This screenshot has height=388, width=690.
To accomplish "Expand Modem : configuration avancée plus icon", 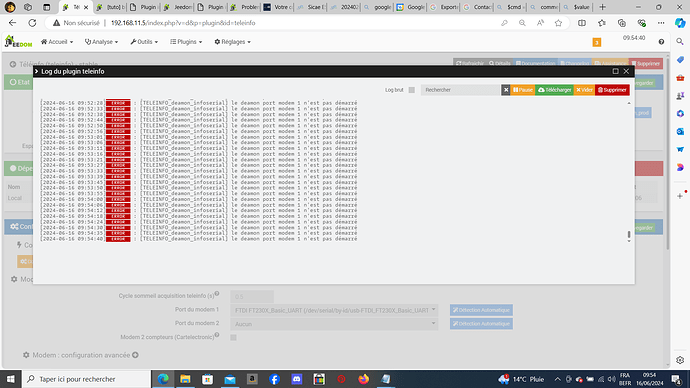I will pyautogui.click(x=136, y=355).
